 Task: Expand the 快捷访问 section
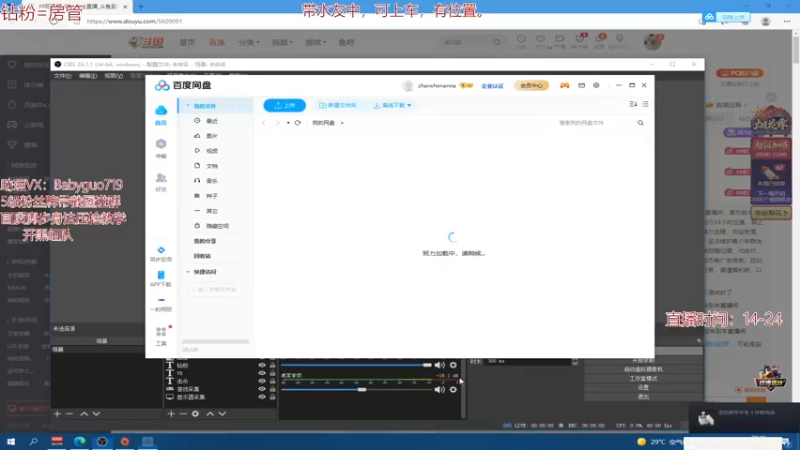pyautogui.click(x=188, y=272)
